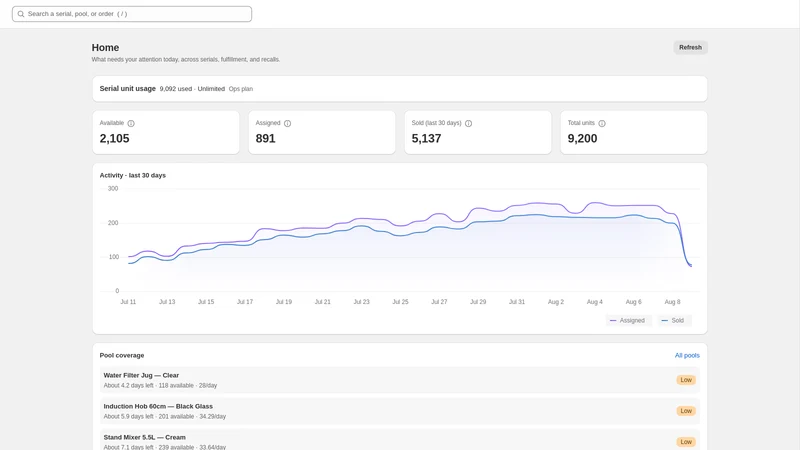Click the Low badge for Water Filter Jug
Viewport: 800px width, 450px height.
click(x=686, y=380)
